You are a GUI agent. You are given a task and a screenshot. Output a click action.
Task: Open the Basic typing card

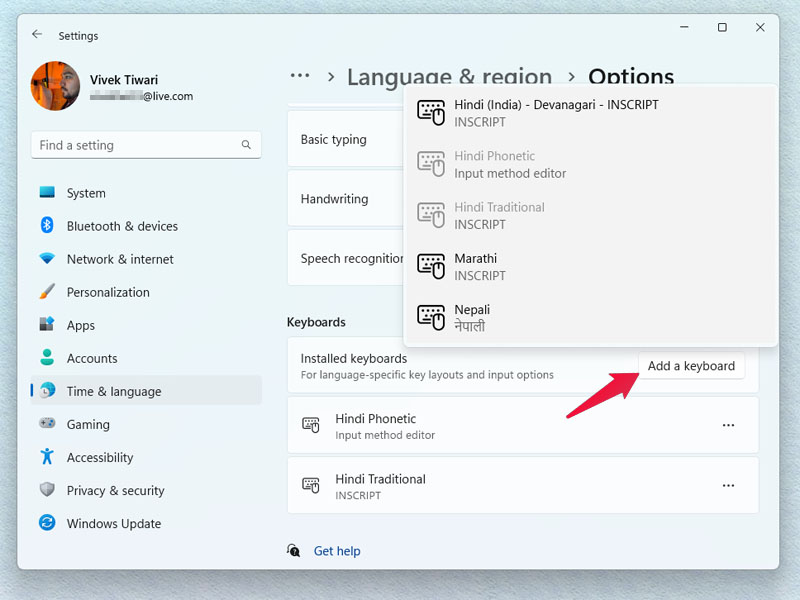coord(346,139)
